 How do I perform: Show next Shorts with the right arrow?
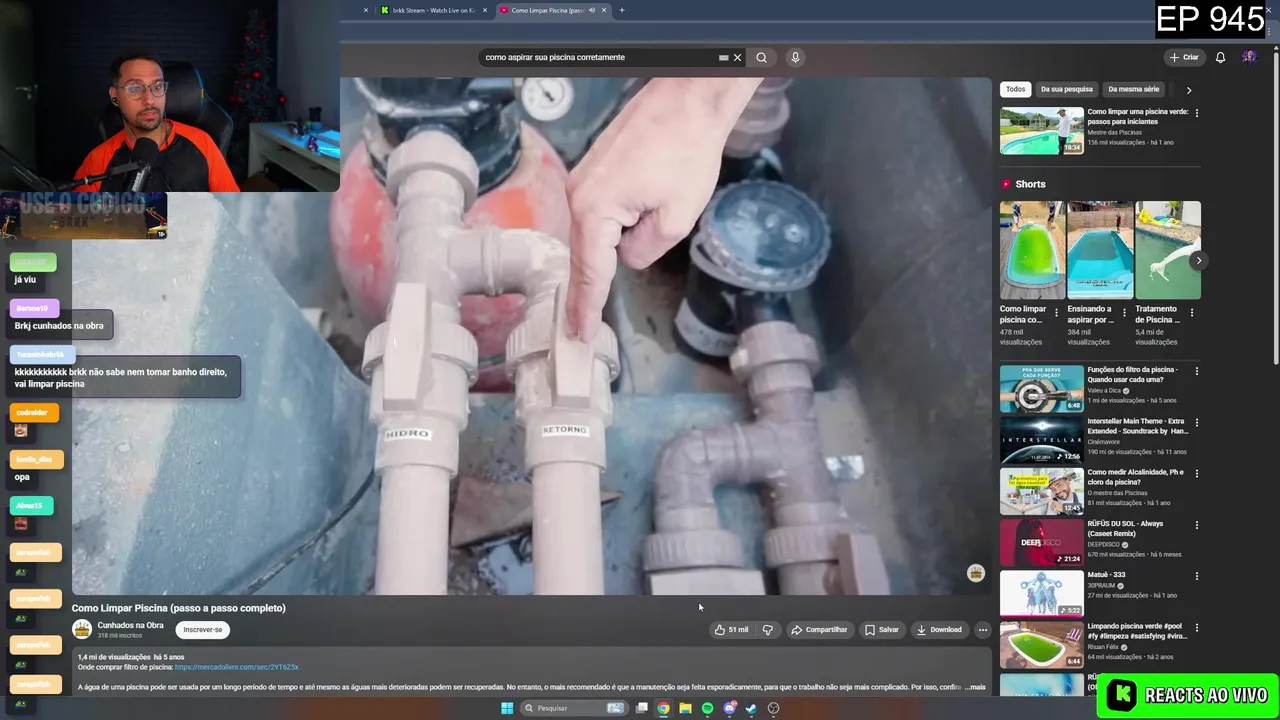click(x=1198, y=261)
